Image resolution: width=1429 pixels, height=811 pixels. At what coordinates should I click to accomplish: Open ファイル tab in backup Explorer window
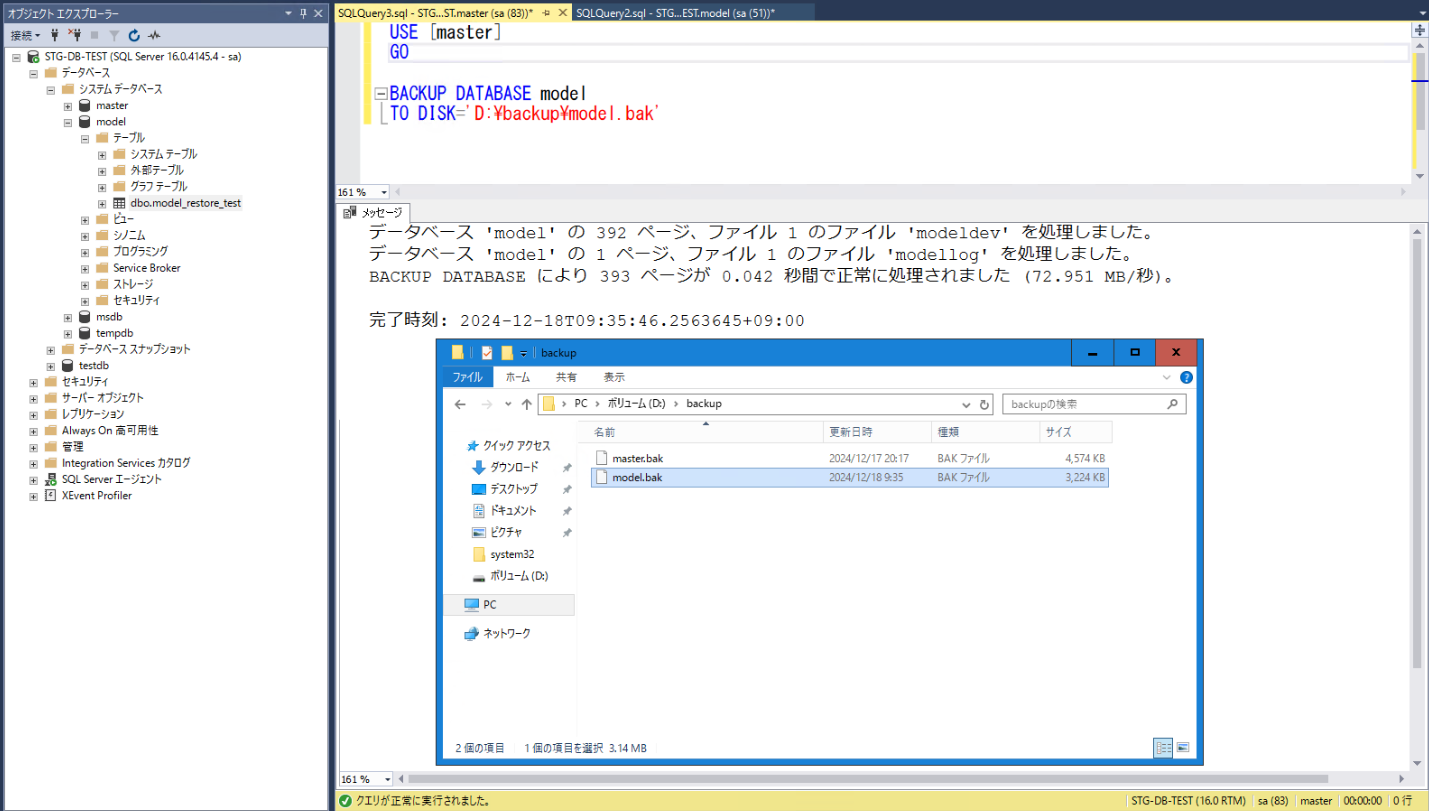(x=467, y=377)
